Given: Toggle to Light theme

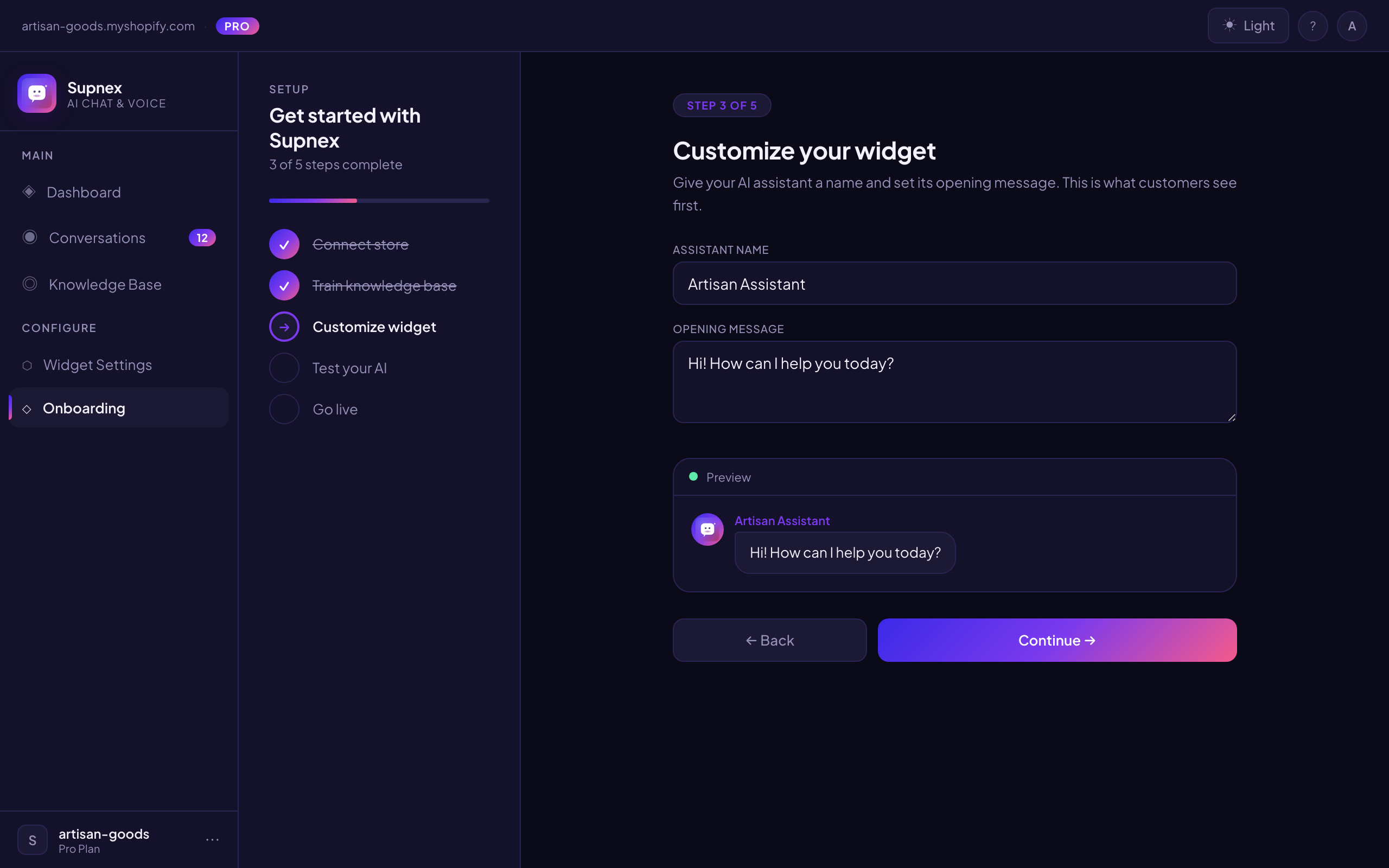Looking at the screenshot, I should [x=1248, y=25].
